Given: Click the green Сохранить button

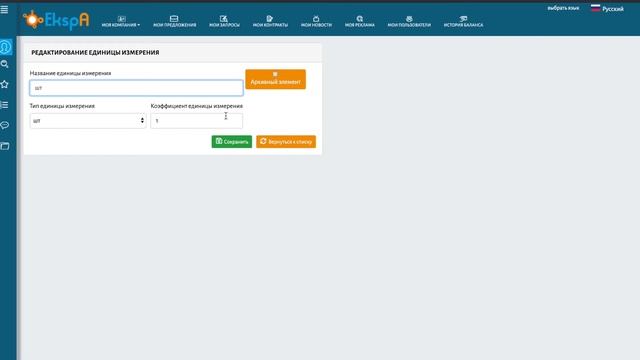Looking at the screenshot, I should (231, 142).
